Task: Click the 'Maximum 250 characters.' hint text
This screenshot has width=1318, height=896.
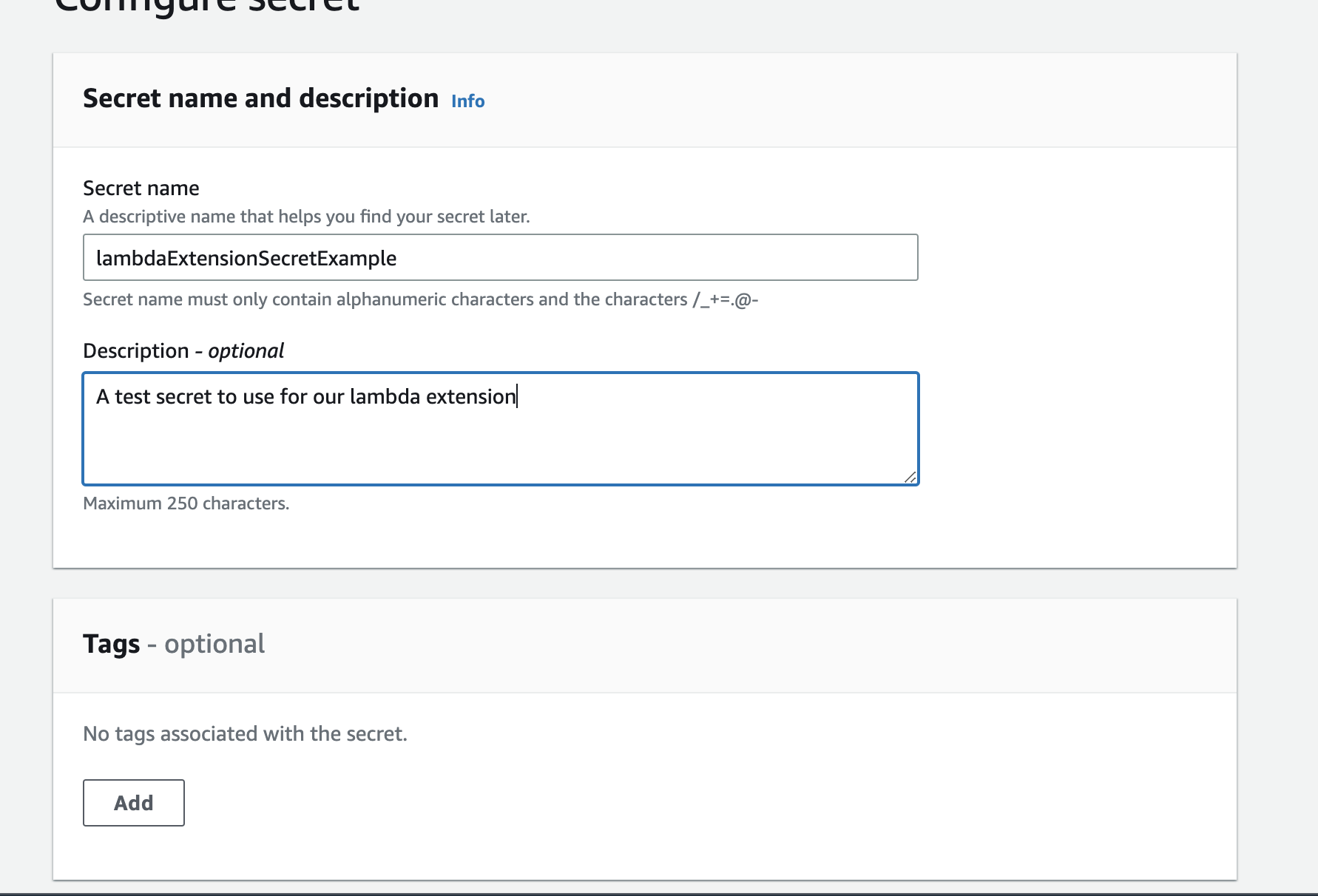Action: tap(186, 503)
